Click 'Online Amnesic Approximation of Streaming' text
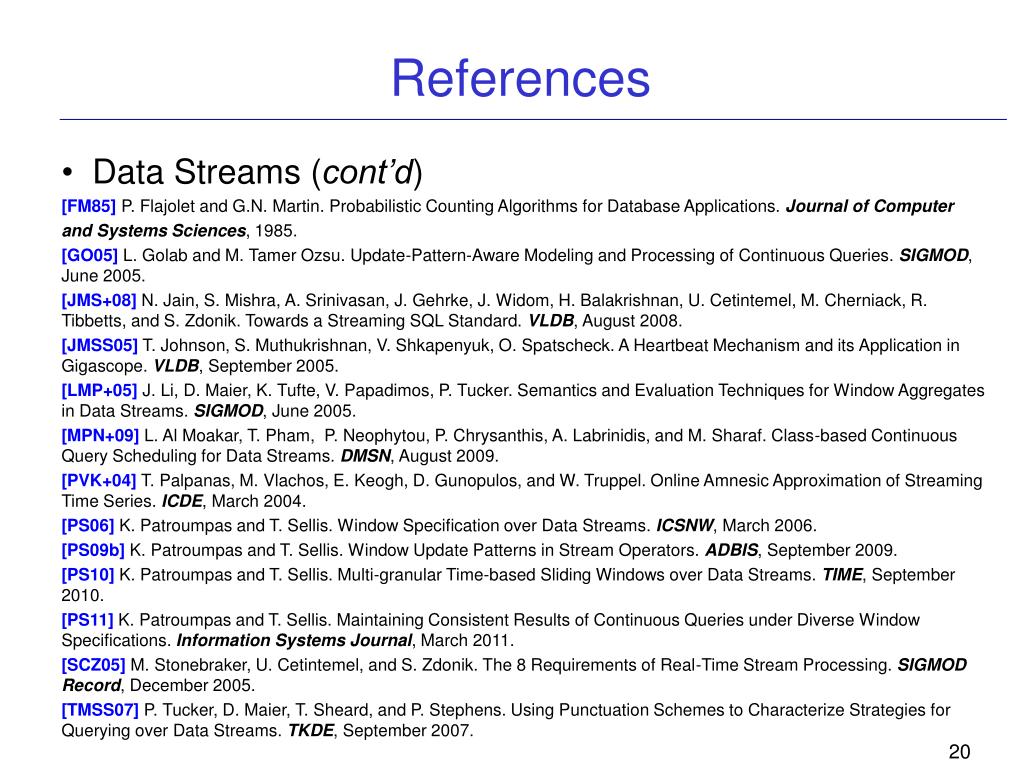Screen dimensions: 1024x768 point(816,481)
